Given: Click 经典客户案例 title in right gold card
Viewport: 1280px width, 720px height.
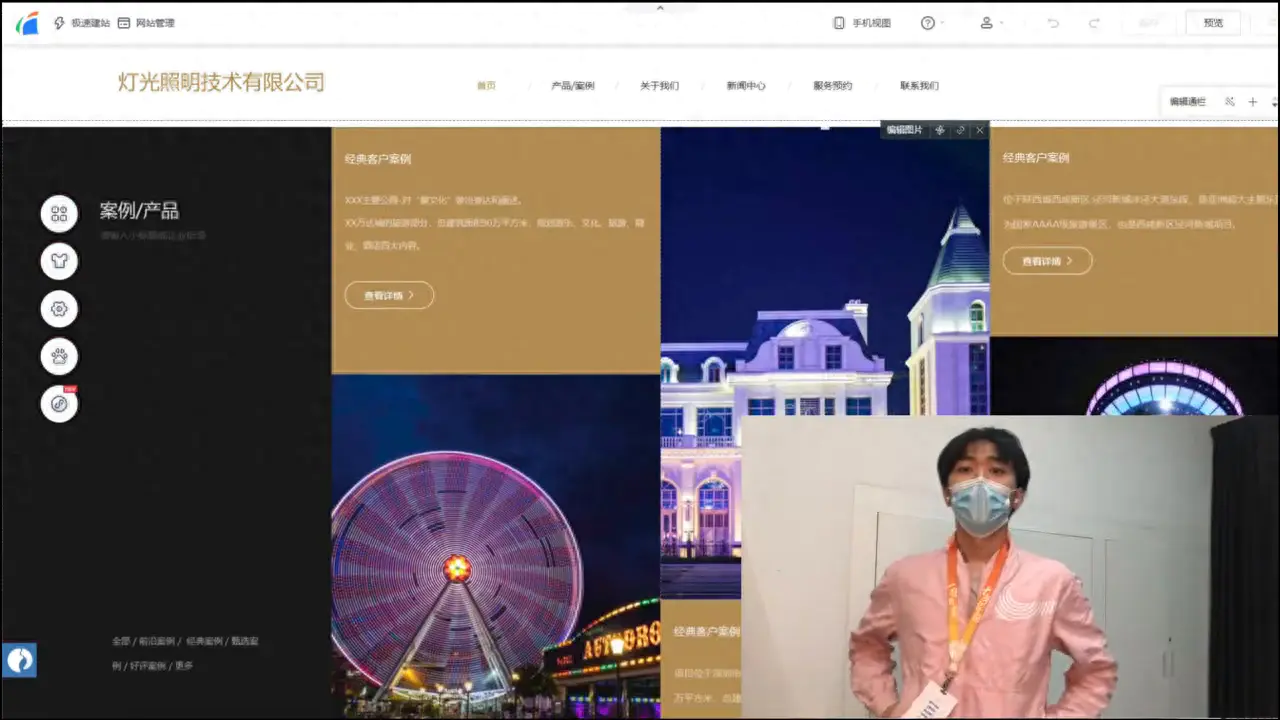Looking at the screenshot, I should [x=1036, y=158].
